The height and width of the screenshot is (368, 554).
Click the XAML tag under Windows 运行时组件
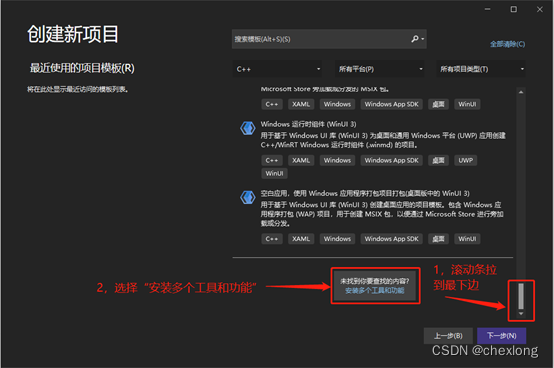point(301,160)
